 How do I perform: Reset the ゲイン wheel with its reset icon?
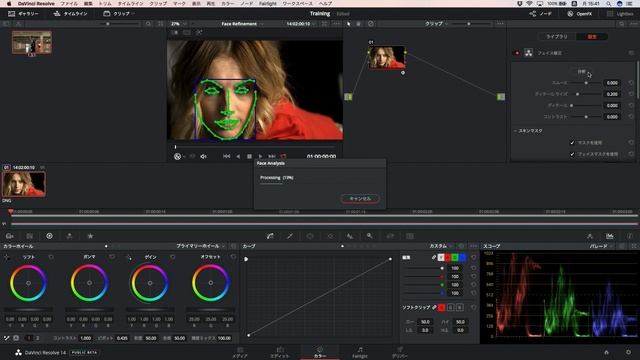[173, 257]
